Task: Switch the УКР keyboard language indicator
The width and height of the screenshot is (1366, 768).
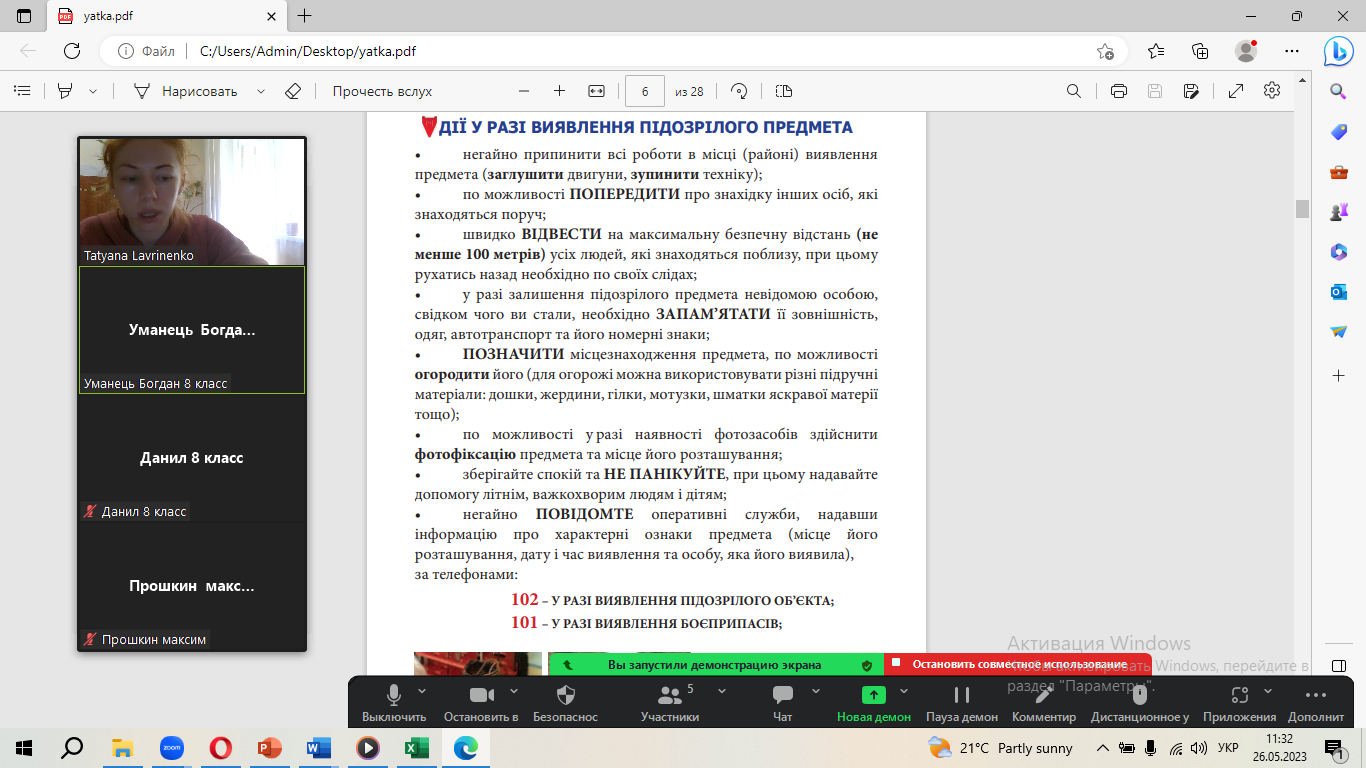Action: (x=1229, y=748)
